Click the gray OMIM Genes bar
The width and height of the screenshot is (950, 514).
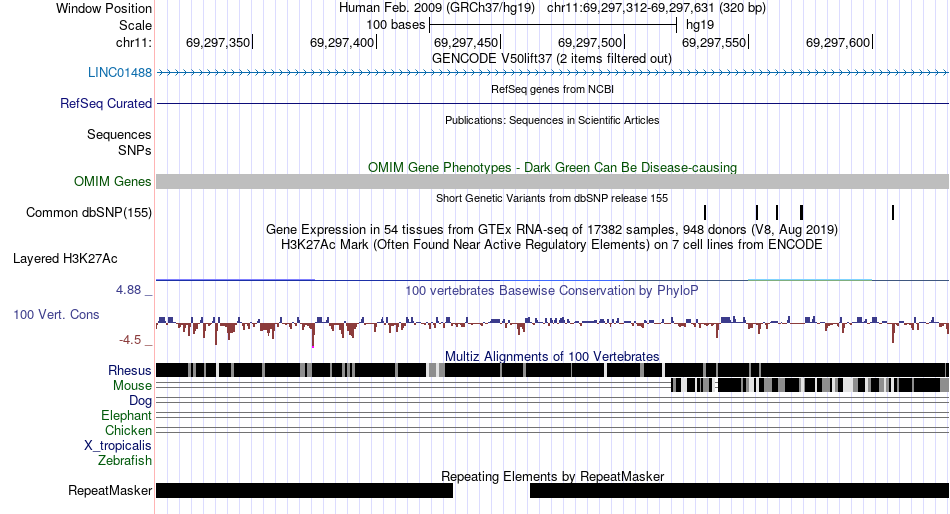[553, 182]
